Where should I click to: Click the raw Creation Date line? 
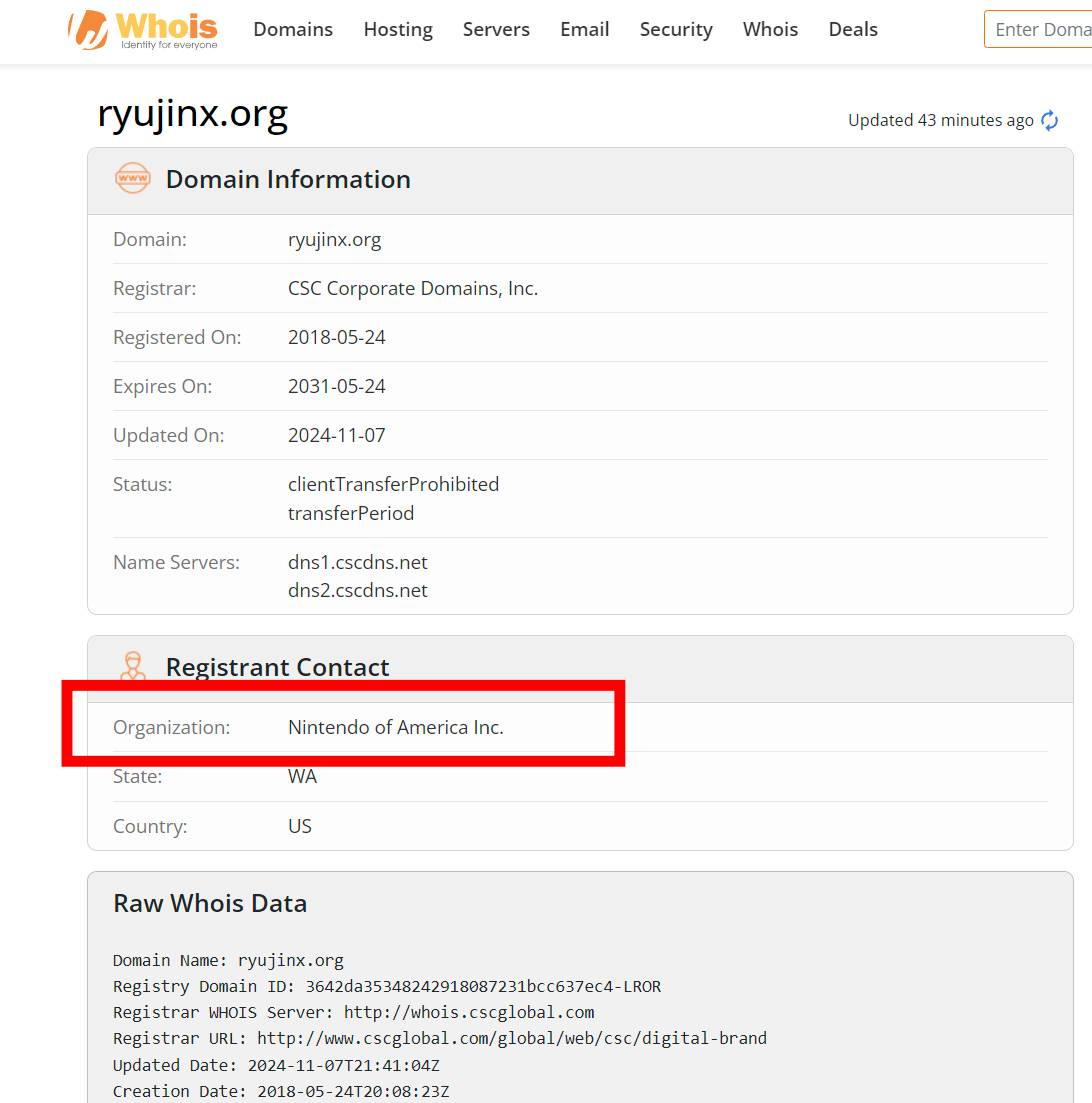pos(281,1091)
